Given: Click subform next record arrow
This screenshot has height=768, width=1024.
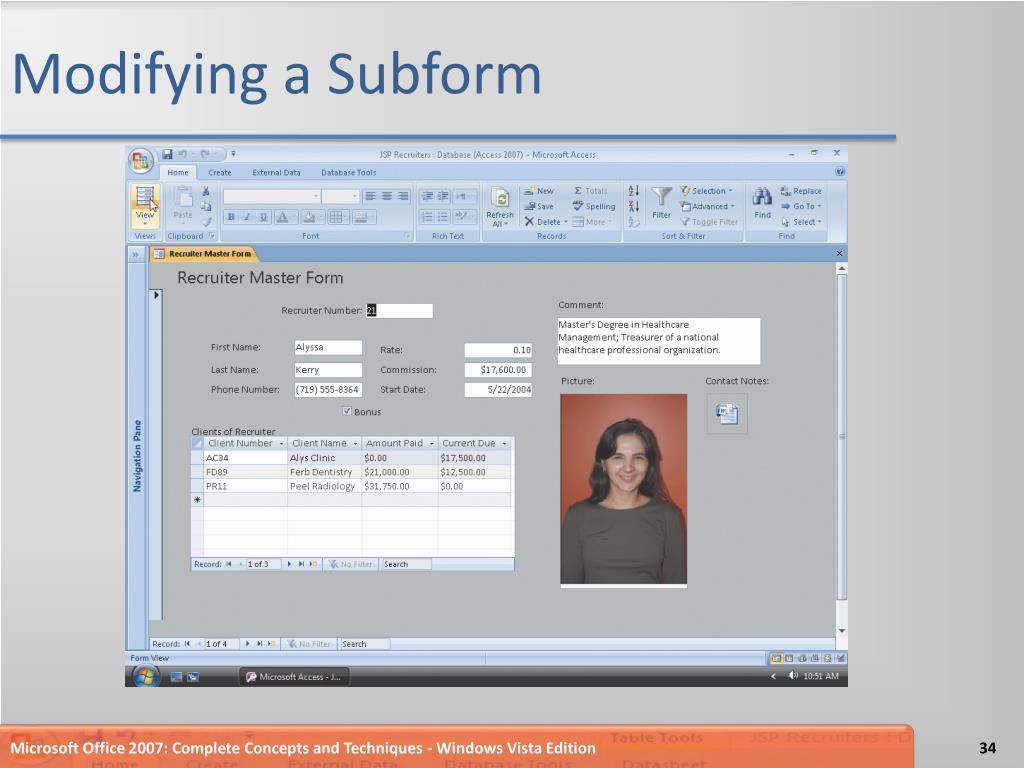Looking at the screenshot, I should [289, 564].
